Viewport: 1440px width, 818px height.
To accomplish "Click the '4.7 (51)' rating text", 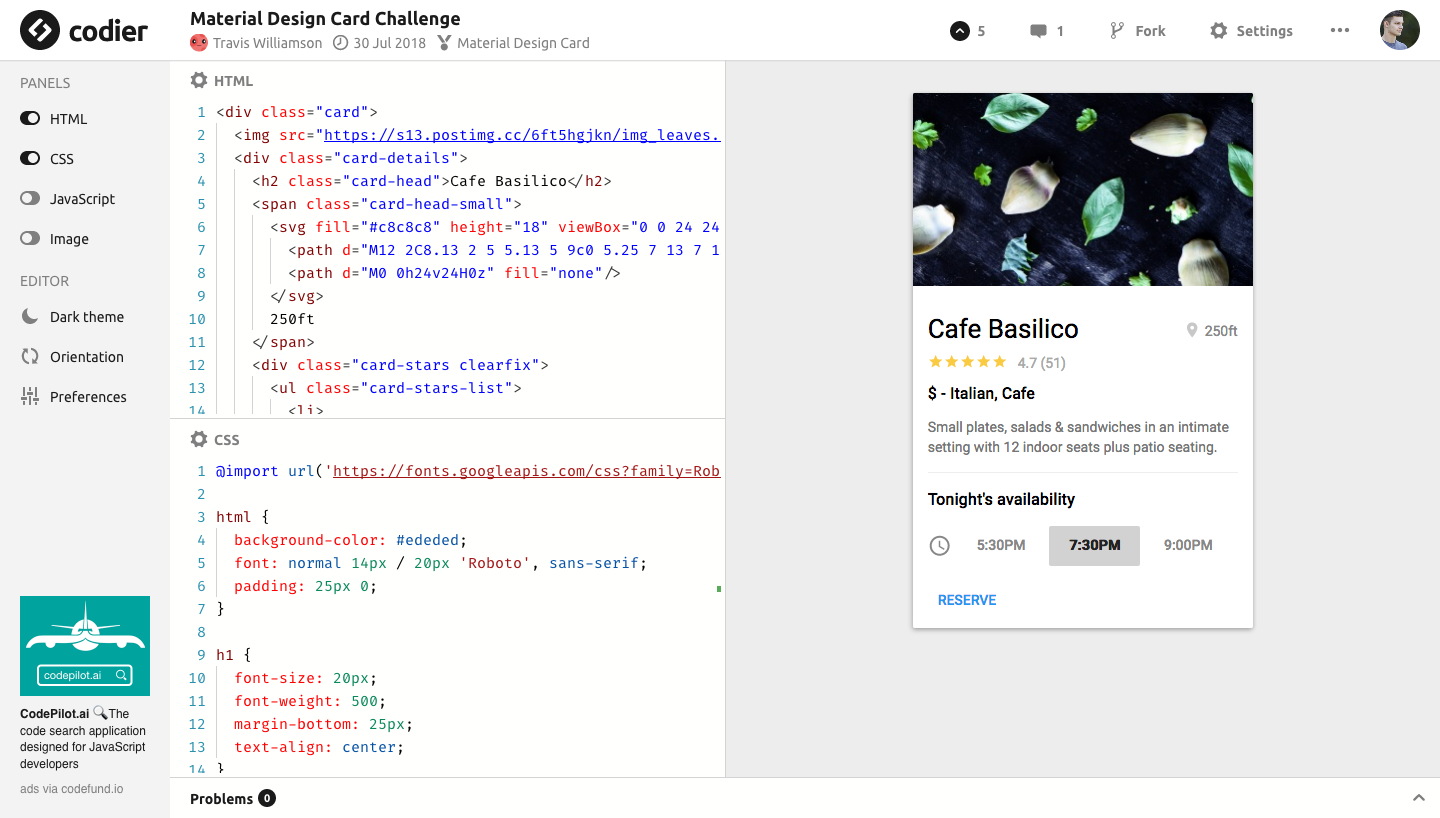I will [1041, 363].
